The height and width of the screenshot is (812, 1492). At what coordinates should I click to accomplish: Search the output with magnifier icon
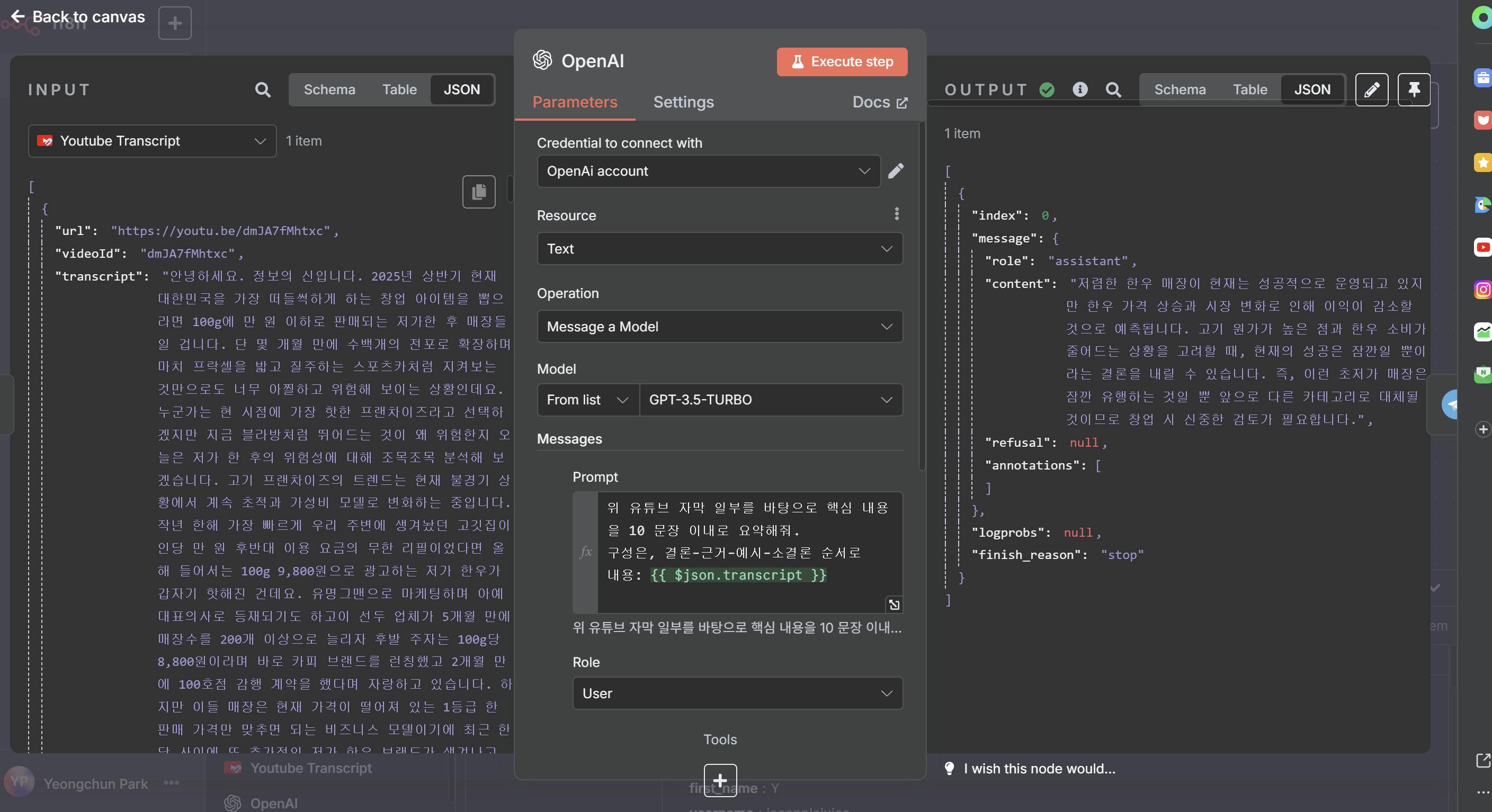pos(1113,89)
